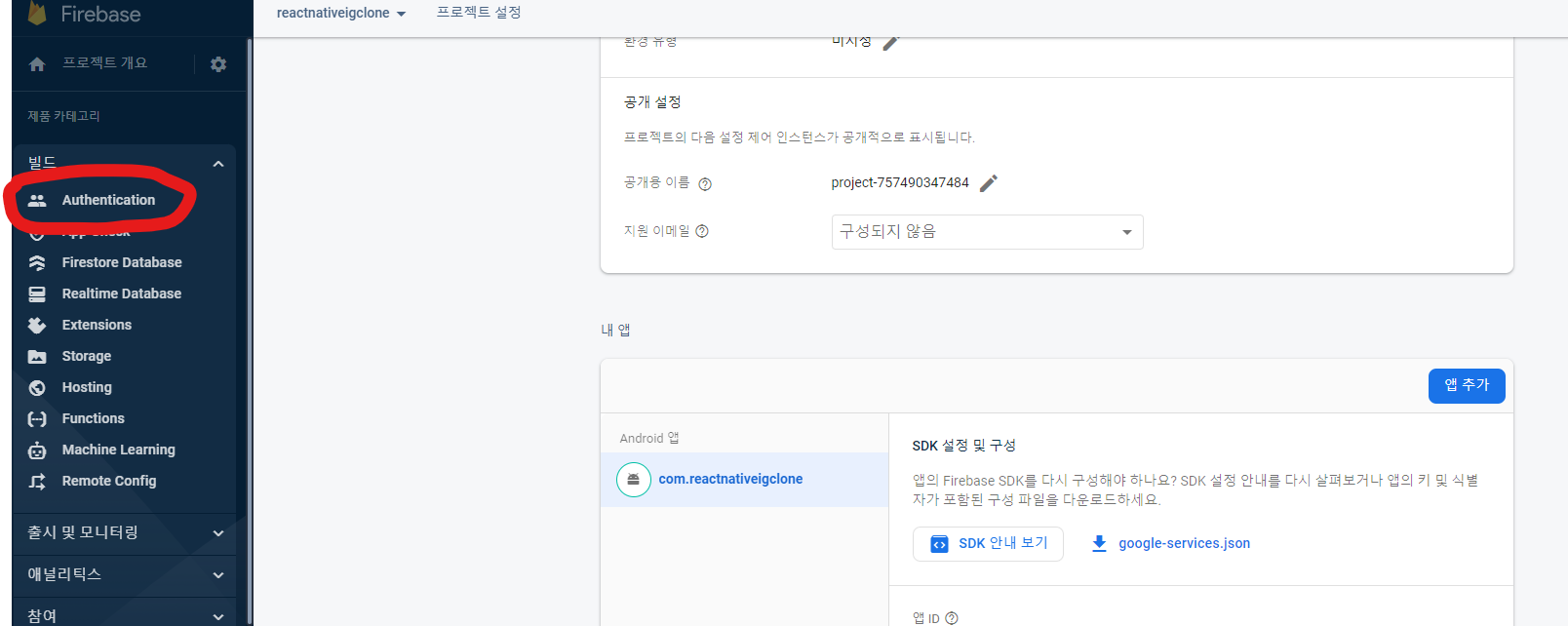Select com.reactnativeigclone app entry
The height and width of the screenshot is (626, 1568).
pos(744,479)
